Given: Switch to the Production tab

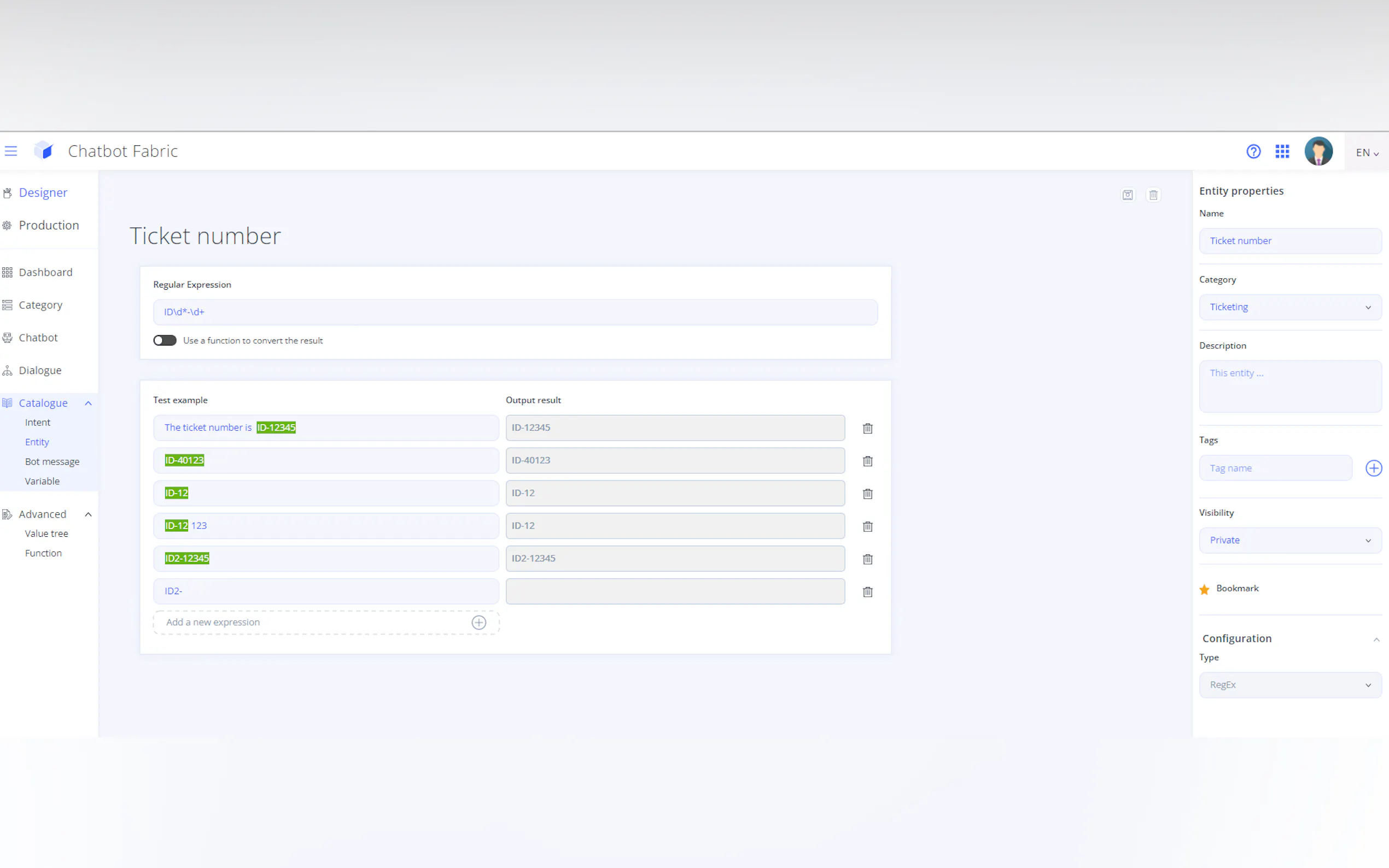Looking at the screenshot, I should click(x=49, y=225).
